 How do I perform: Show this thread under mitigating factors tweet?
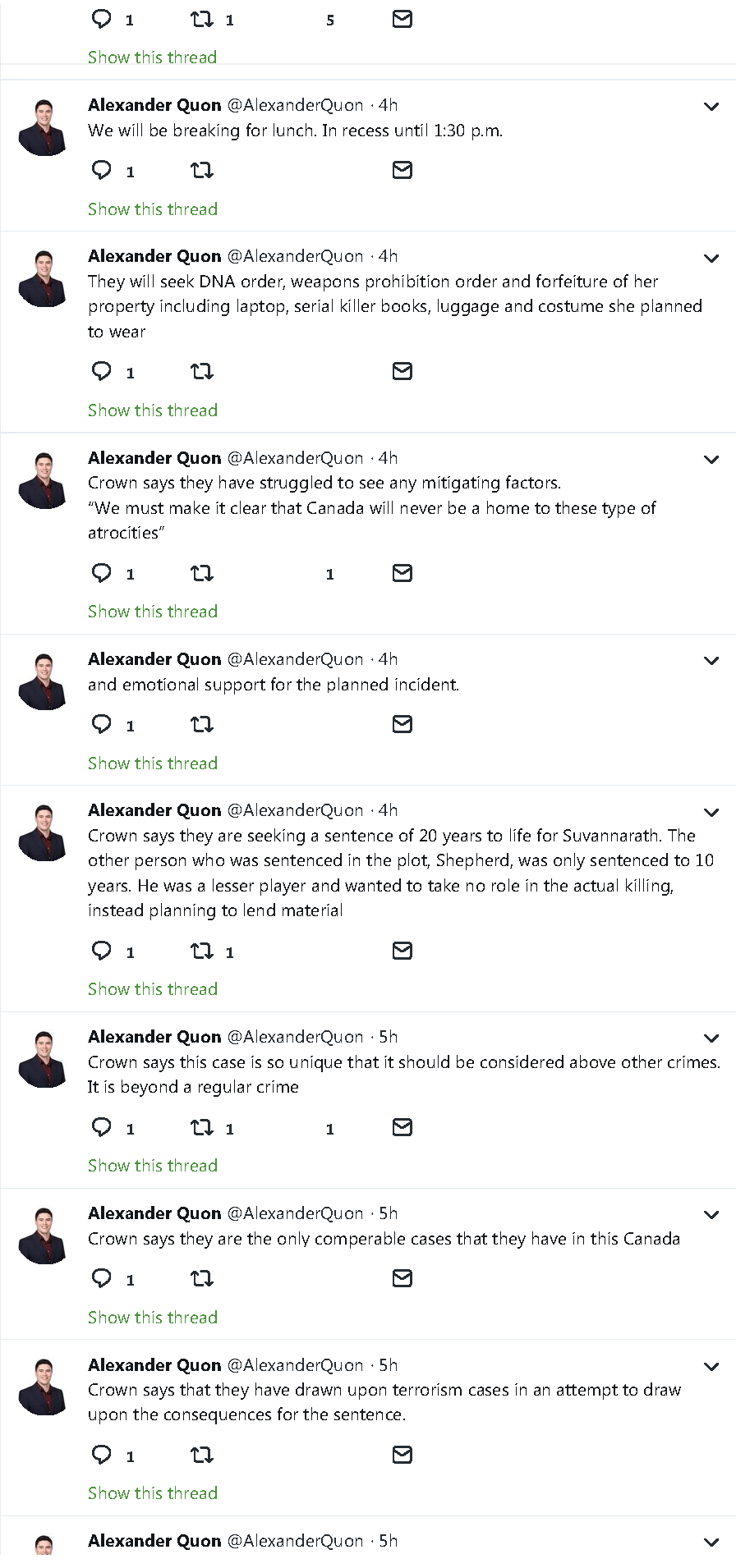click(x=153, y=612)
